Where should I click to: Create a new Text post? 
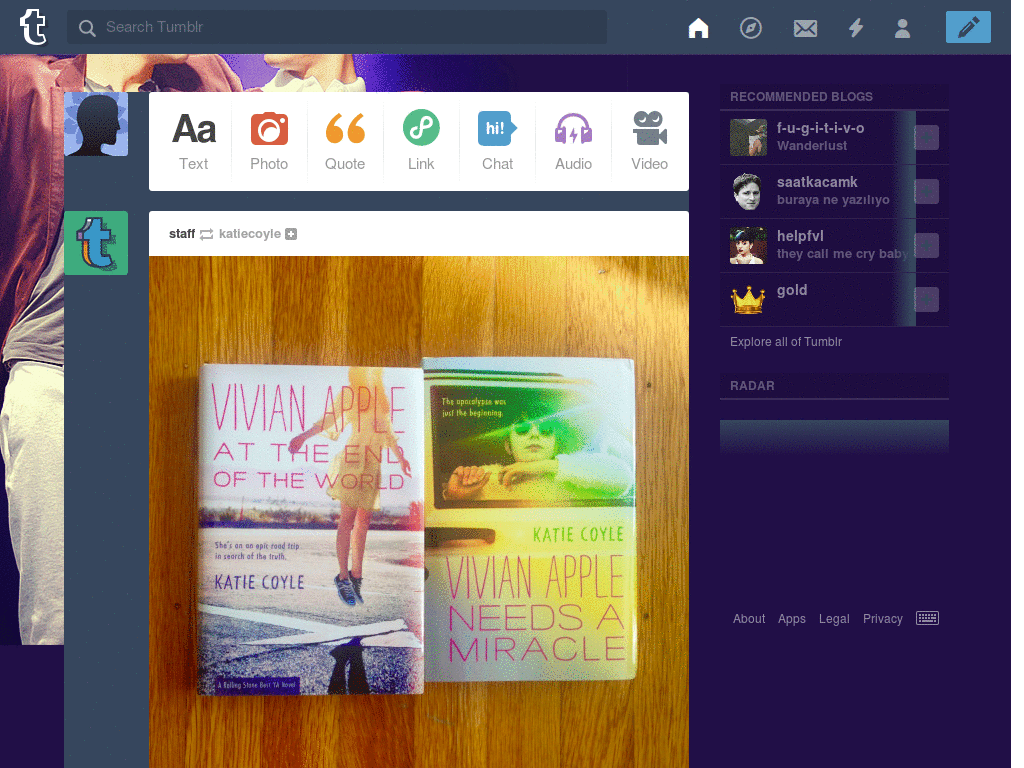pyautogui.click(x=194, y=141)
